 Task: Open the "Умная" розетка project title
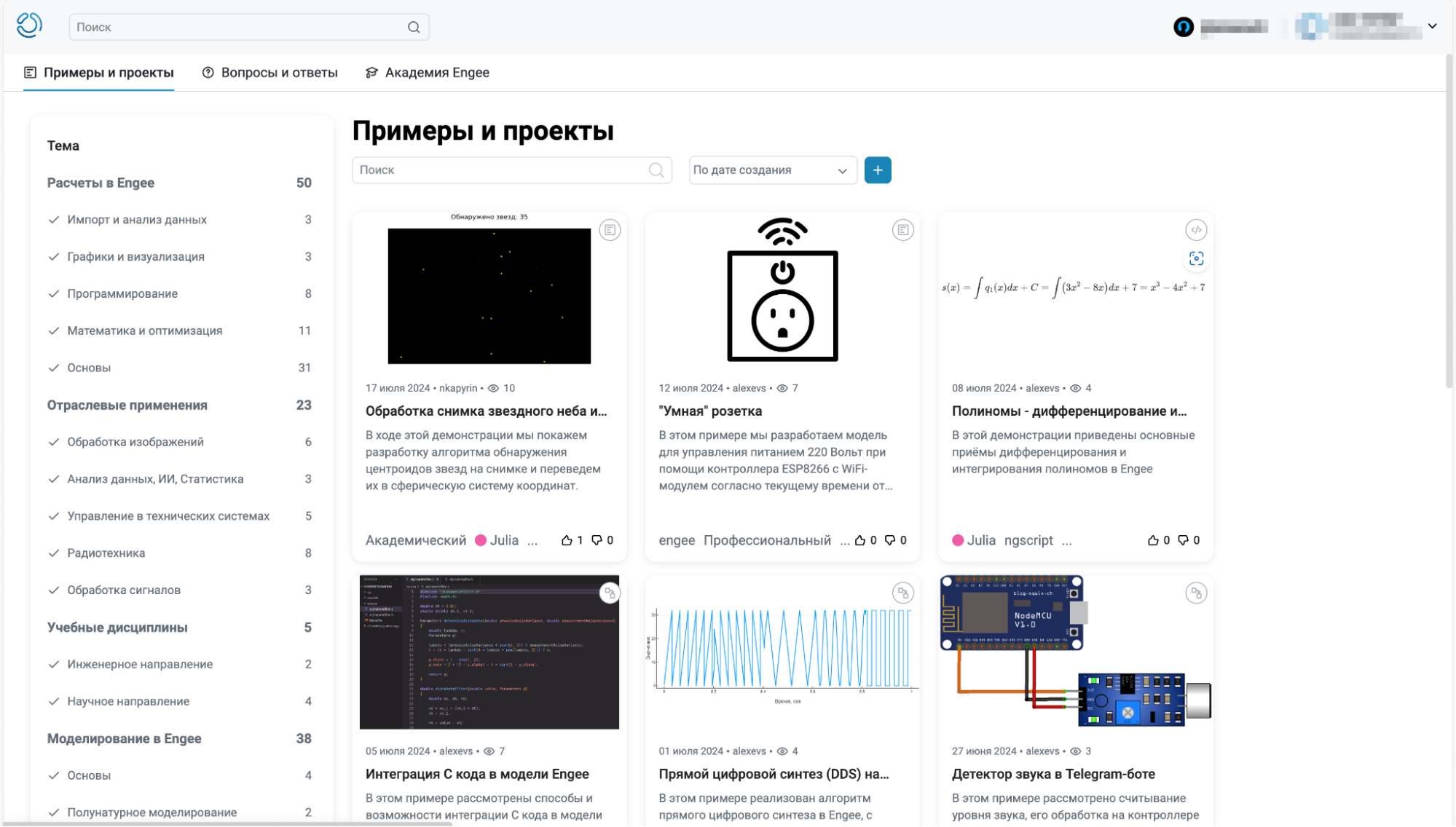(710, 411)
